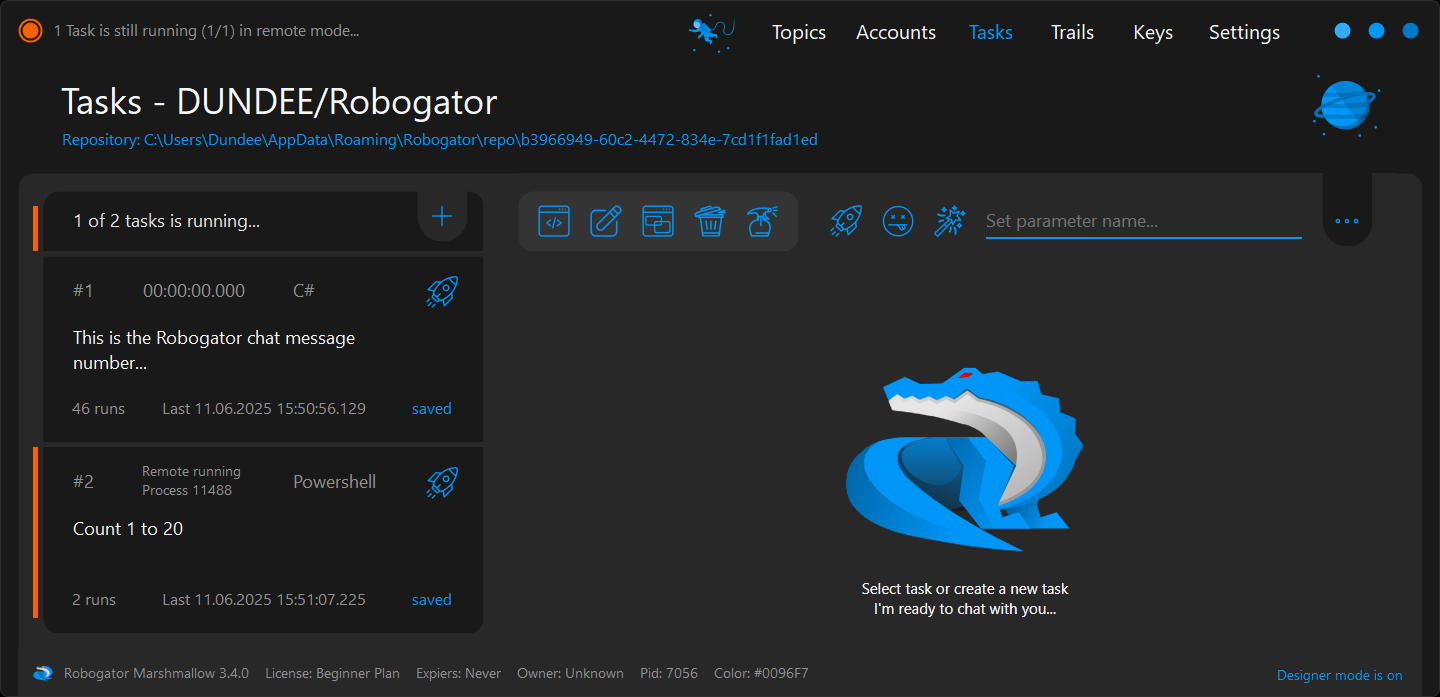Switch to the Trails section
1440x697 pixels.
[1072, 32]
